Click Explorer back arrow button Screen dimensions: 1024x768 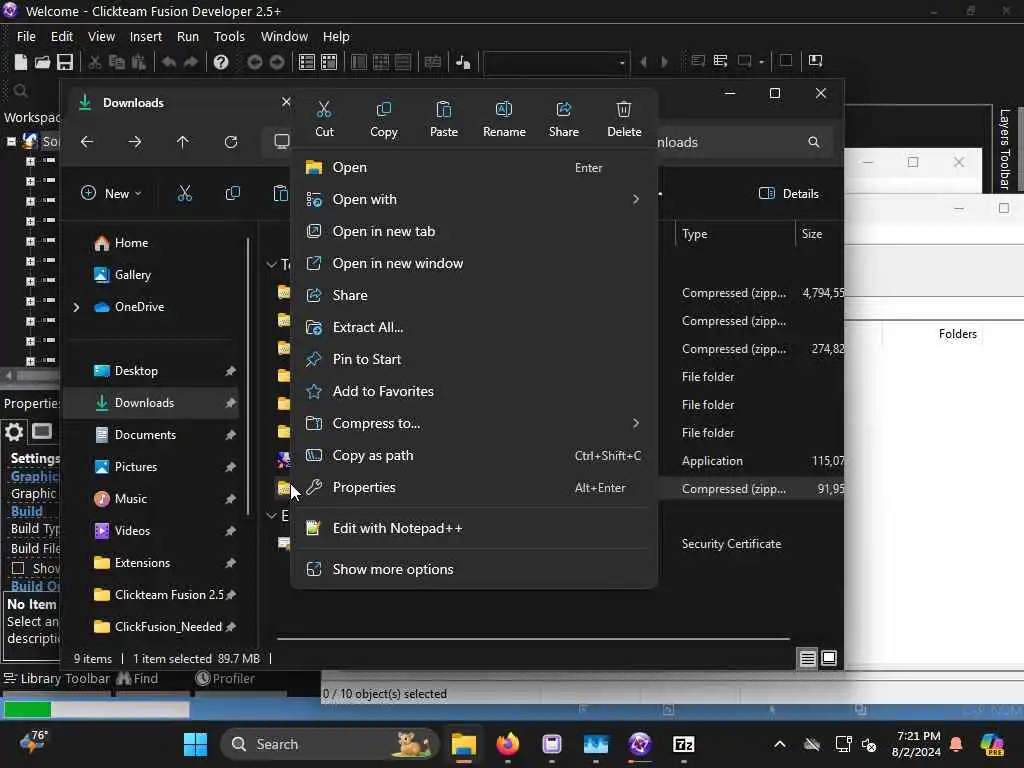[87, 142]
